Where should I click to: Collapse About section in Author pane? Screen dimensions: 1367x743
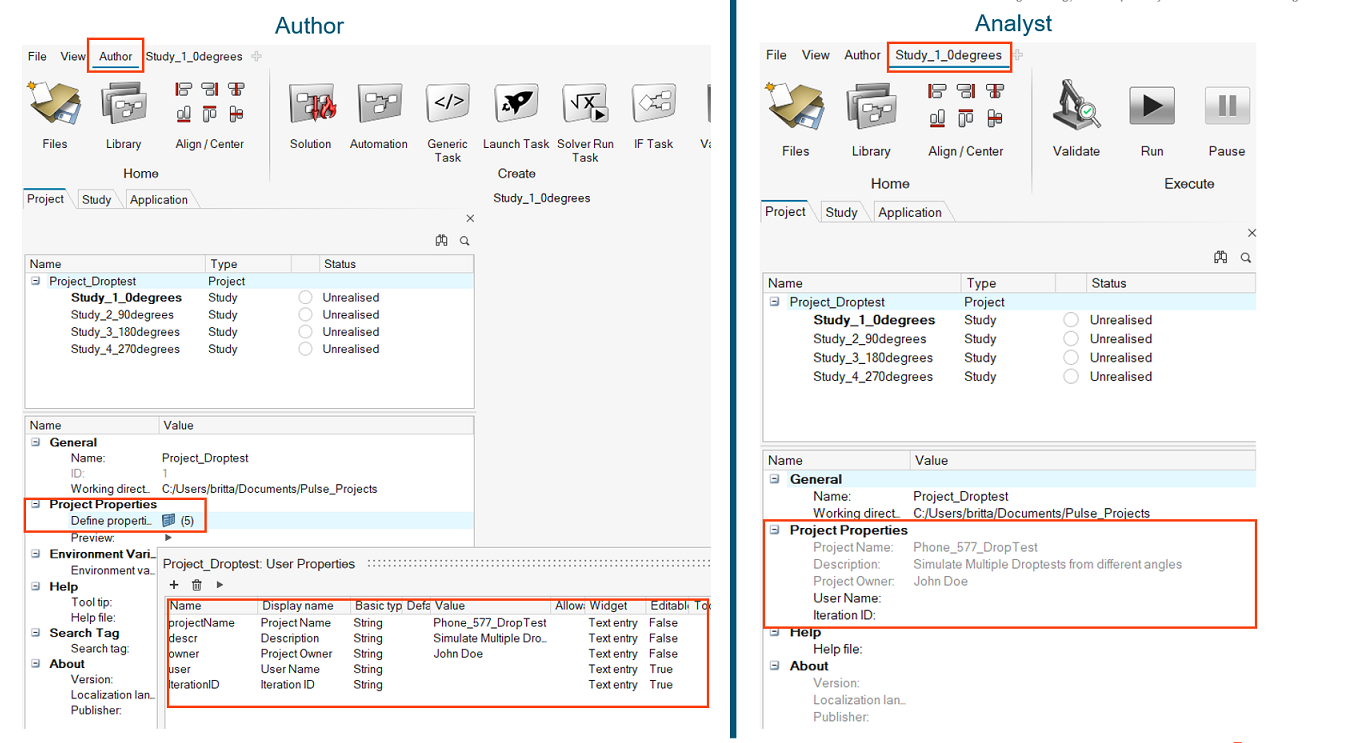(x=36, y=664)
